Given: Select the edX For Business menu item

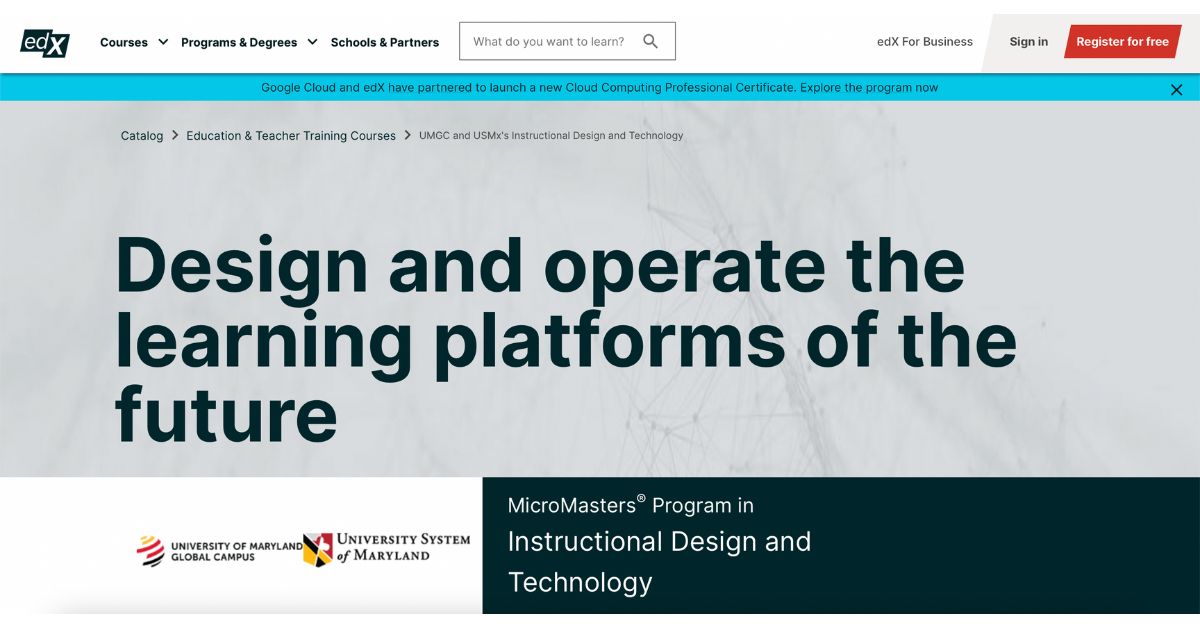Looking at the screenshot, I should pyautogui.click(x=923, y=42).
